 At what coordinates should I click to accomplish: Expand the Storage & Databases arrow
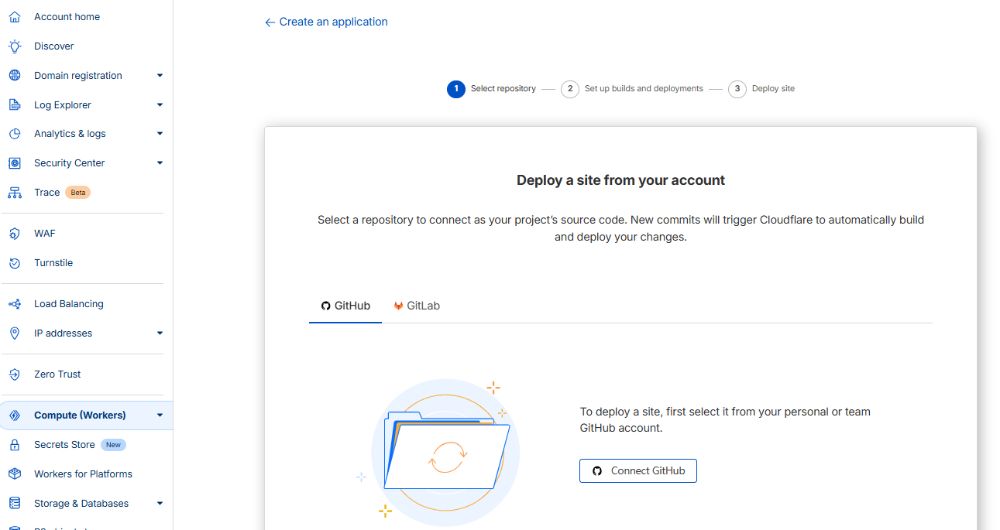160,504
